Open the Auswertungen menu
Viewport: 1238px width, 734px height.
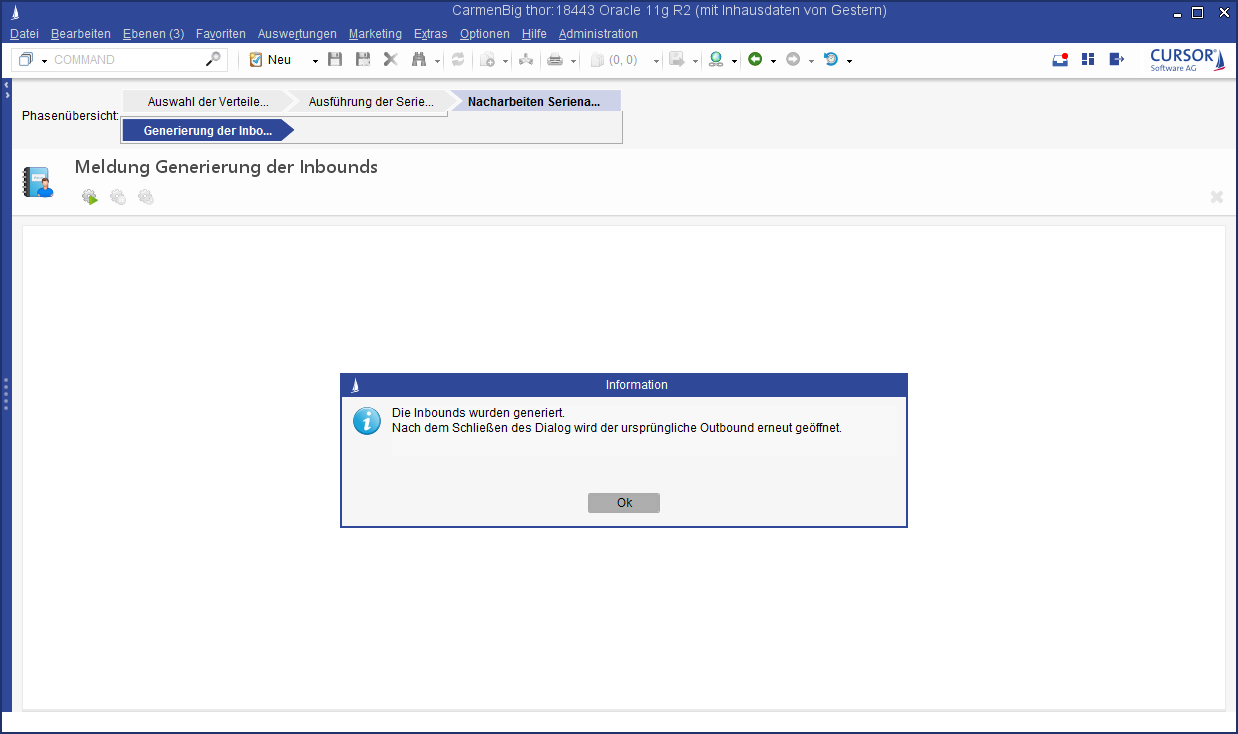297,34
